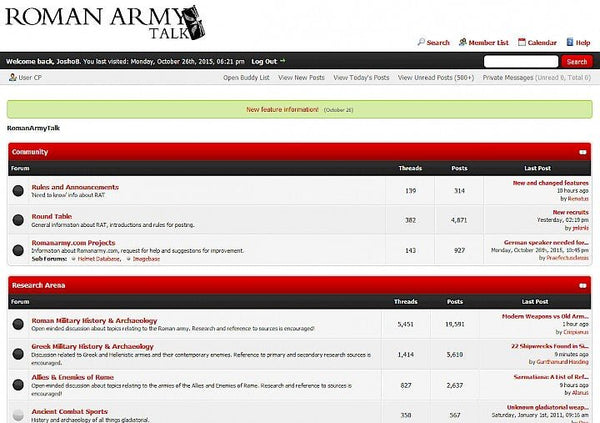Click green arrow next to Log Out
This screenshot has height=423, width=600.
283,61
